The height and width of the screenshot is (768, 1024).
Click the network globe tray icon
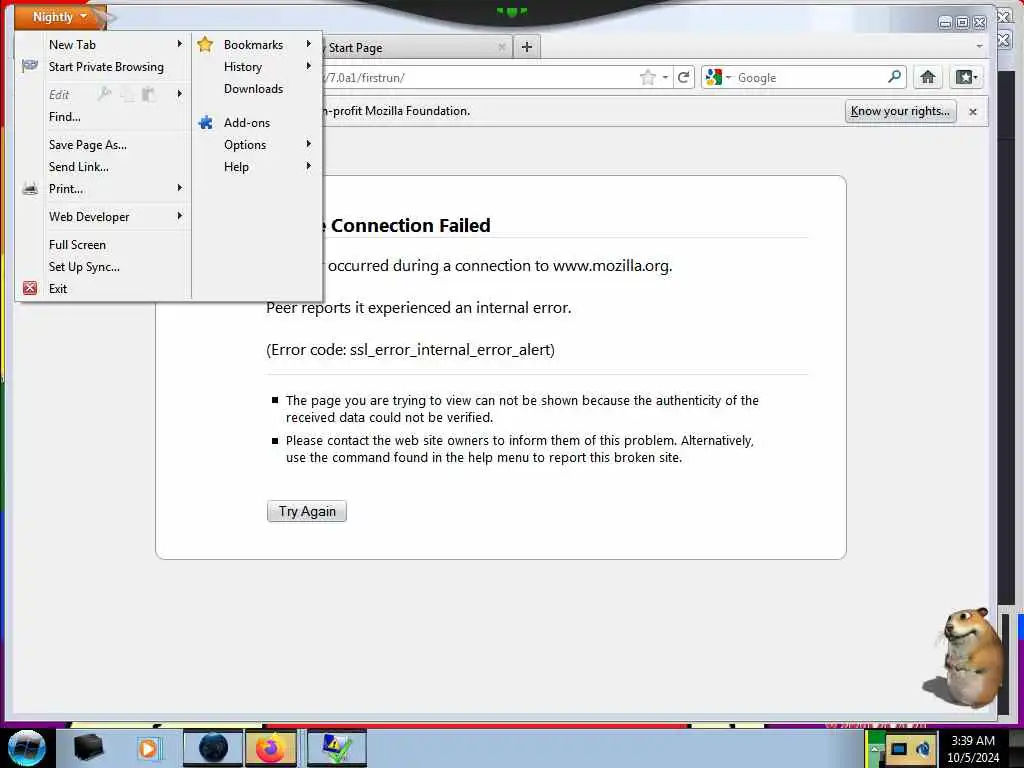(x=923, y=749)
